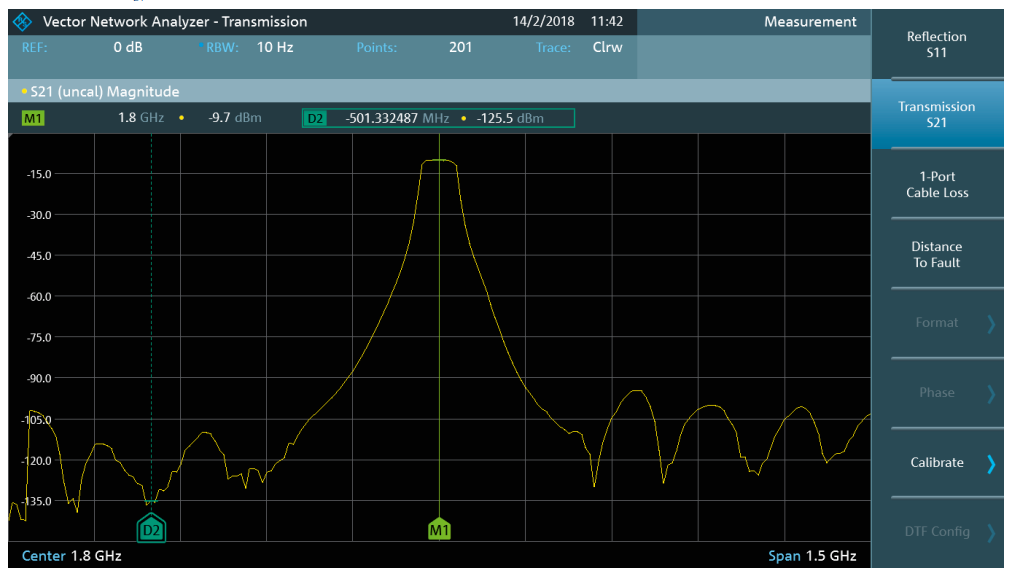Open Reflection S11 measurement
Screen dimensions: 1012x582
pyautogui.click(x=936, y=45)
